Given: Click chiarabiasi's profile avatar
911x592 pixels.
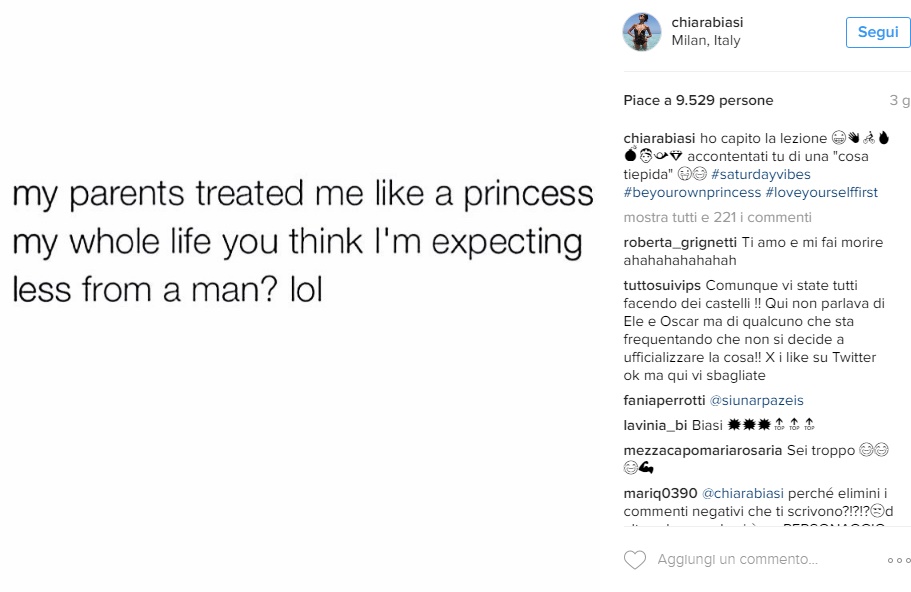Looking at the screenshot, I should click(640, 32).
